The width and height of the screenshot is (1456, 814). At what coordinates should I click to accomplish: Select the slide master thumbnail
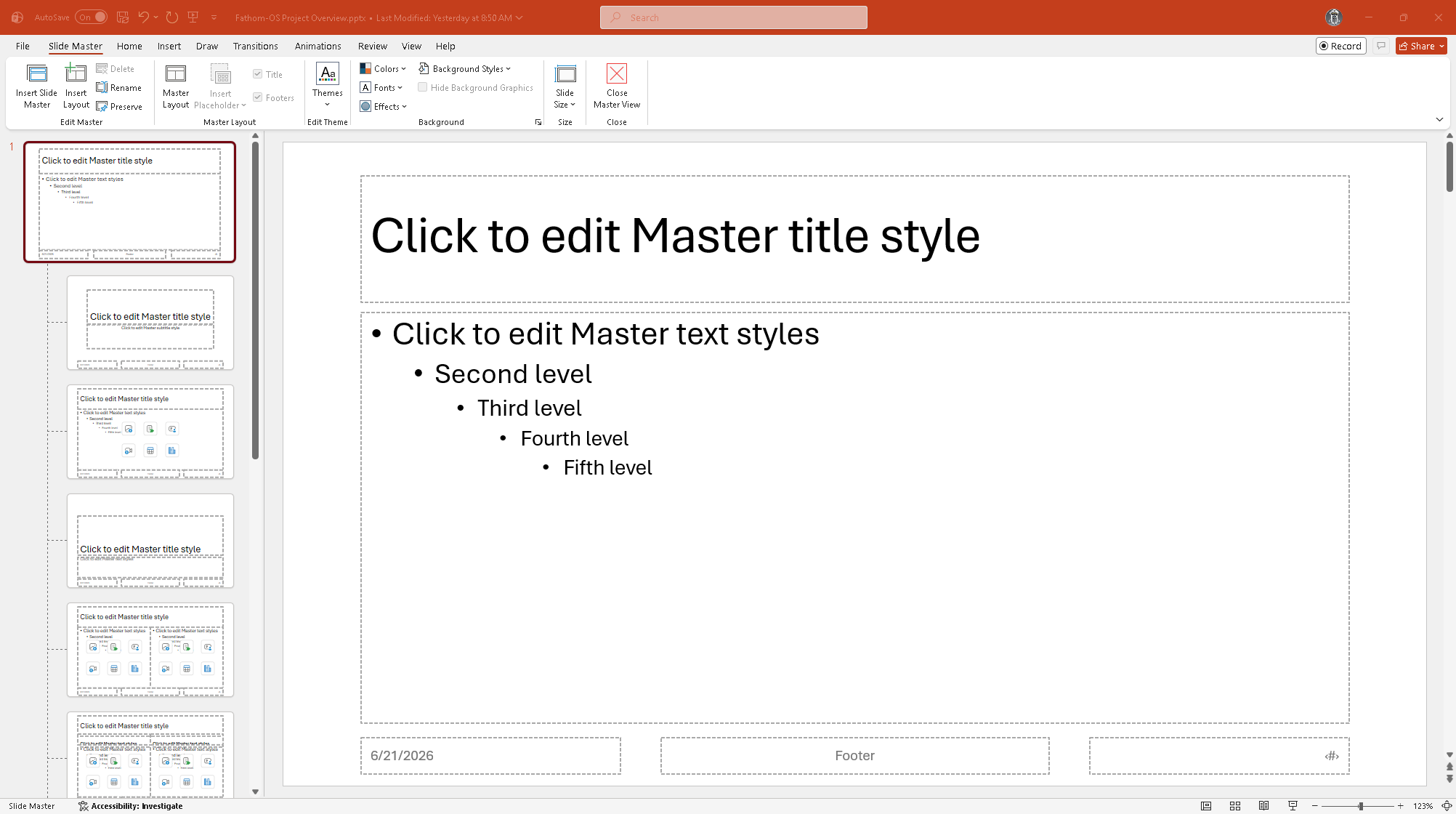tap(130, 202)
